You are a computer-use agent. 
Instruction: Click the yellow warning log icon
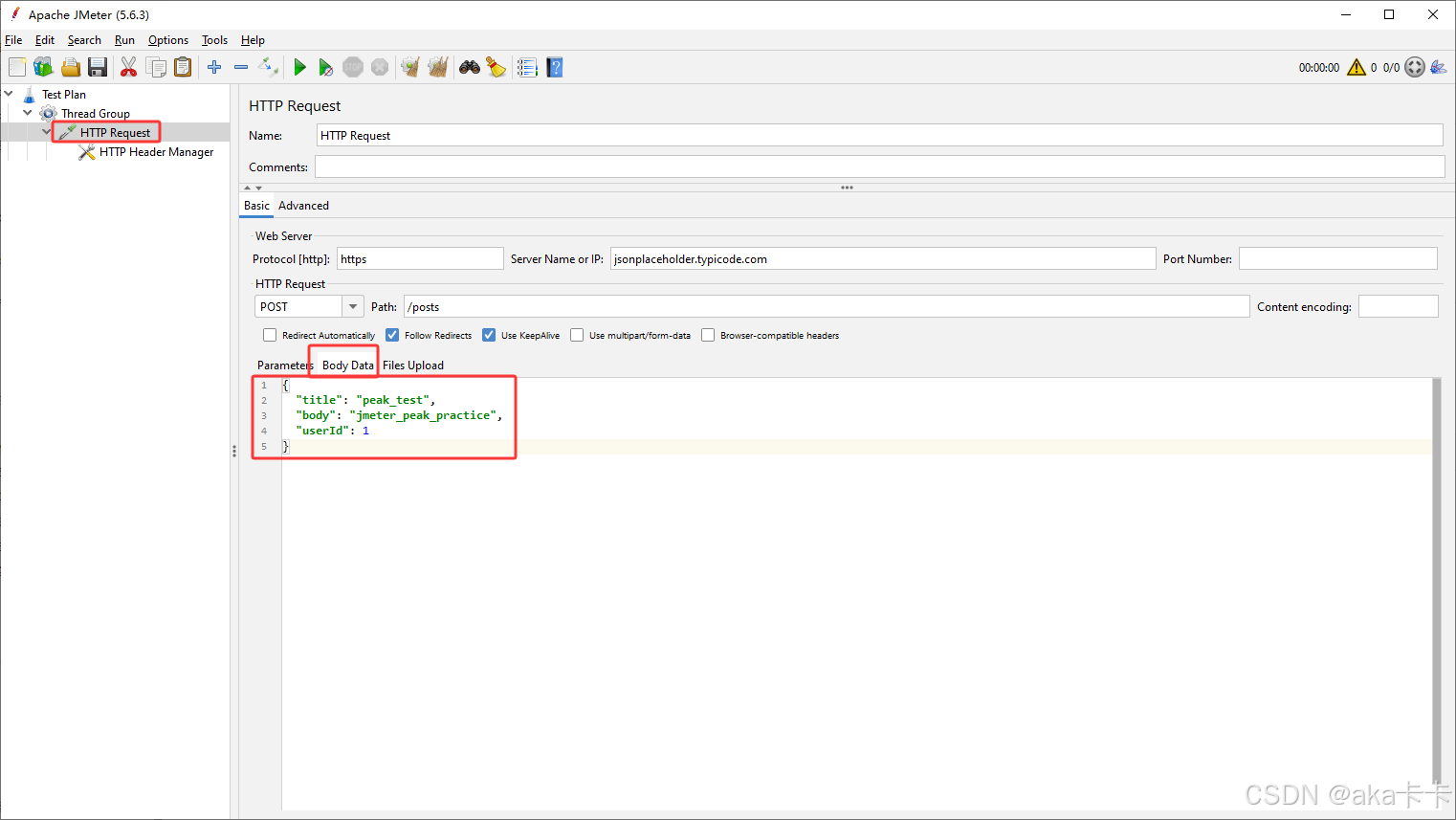[x=1357, y=67]
